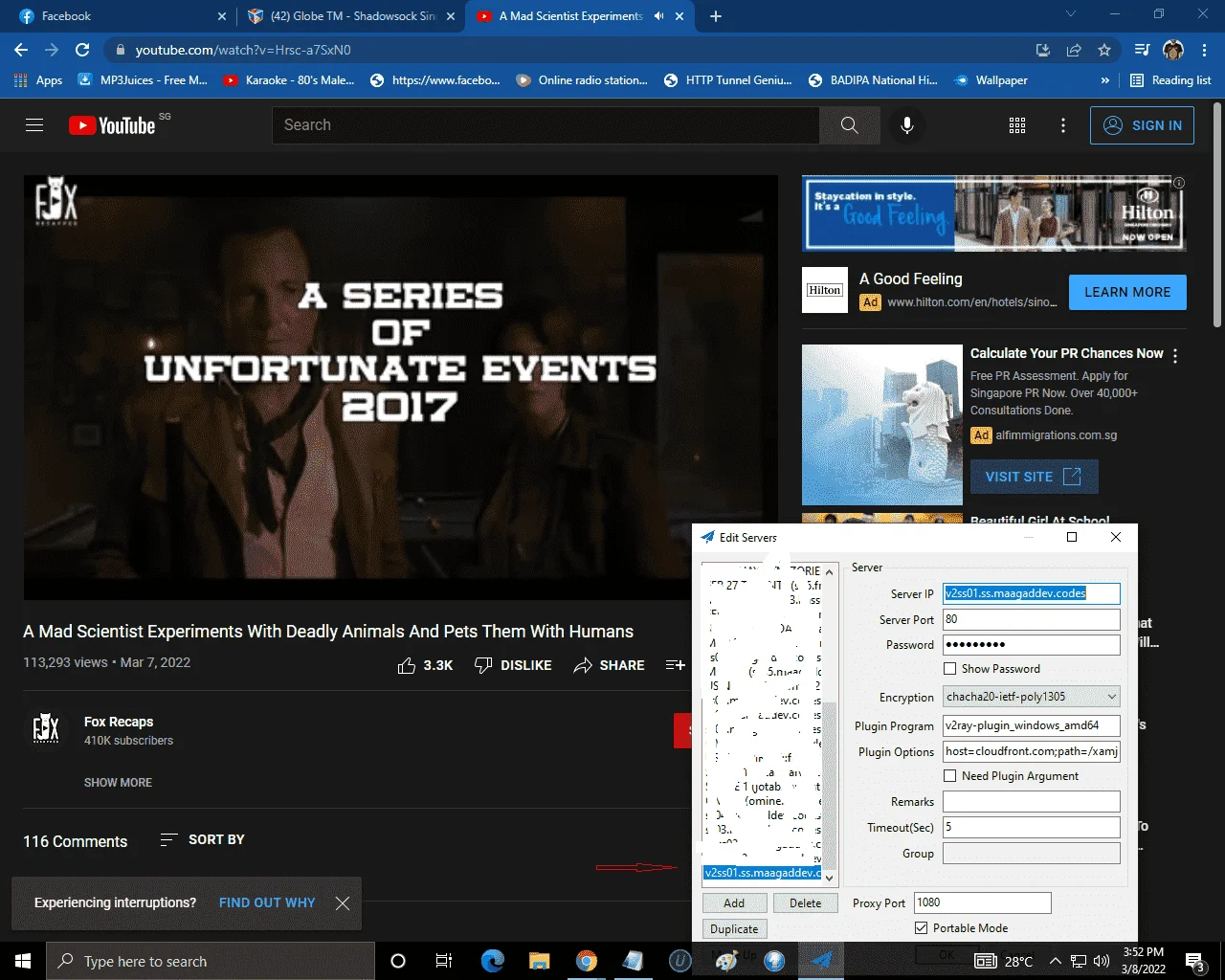Go back in Chrome

[x=21, y=50]
